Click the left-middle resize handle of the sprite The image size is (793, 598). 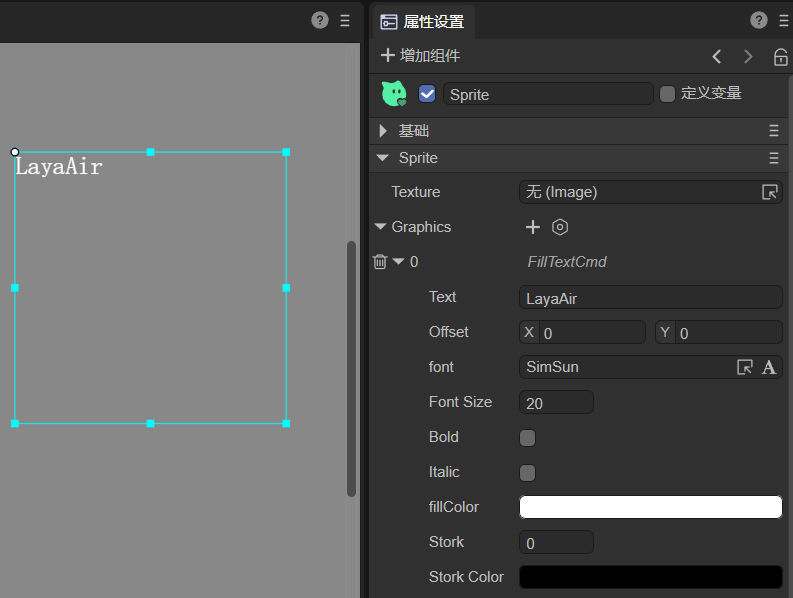[15, 288]
